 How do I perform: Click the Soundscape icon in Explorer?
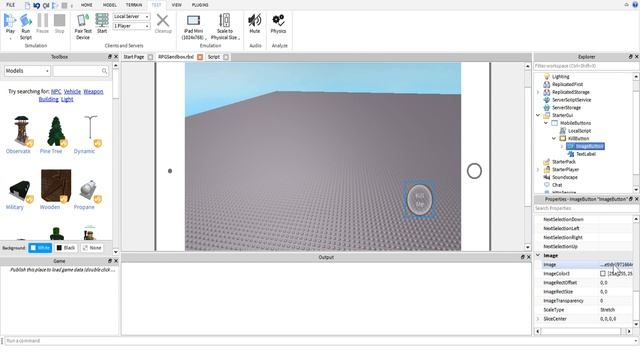pos(547,177)
